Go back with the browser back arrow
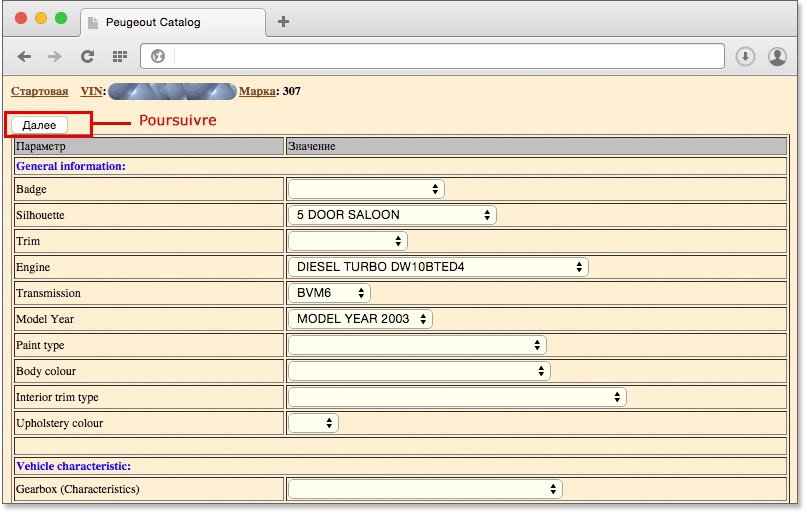 click(x=24, y=56)
